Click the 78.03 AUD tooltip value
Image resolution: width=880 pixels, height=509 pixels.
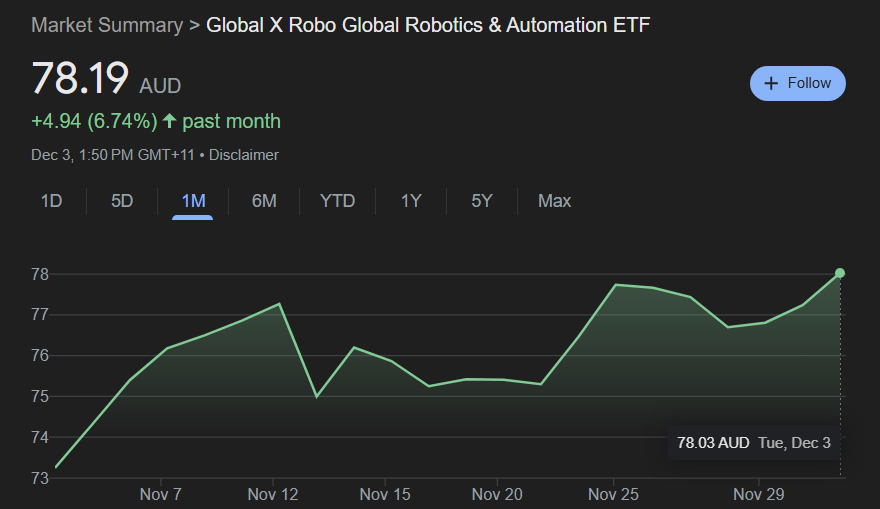[x=713, y=443]
